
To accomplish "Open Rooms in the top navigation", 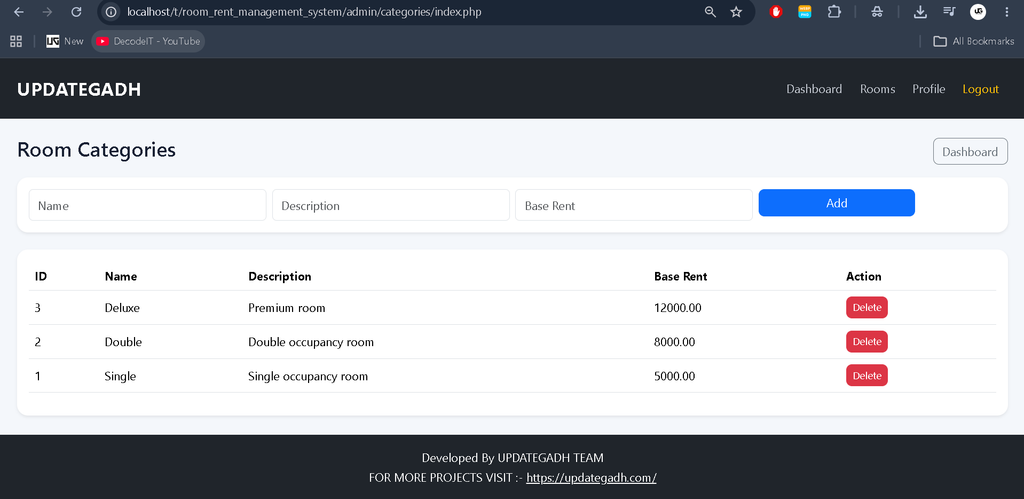I will (877, 89).
